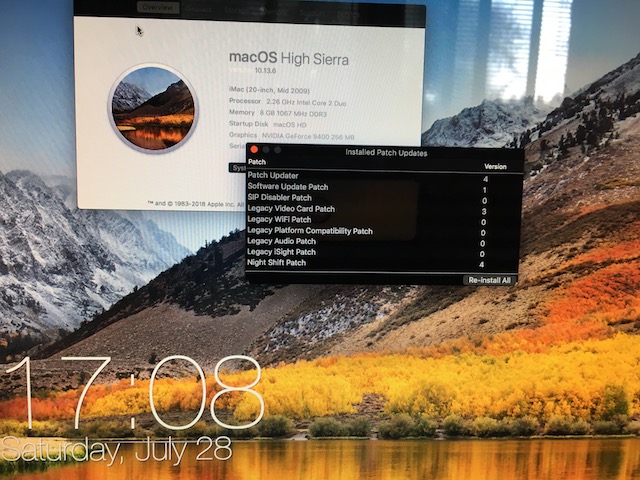Click the Version column header
This screenshot has height=480, width=640.
(495, 167)
